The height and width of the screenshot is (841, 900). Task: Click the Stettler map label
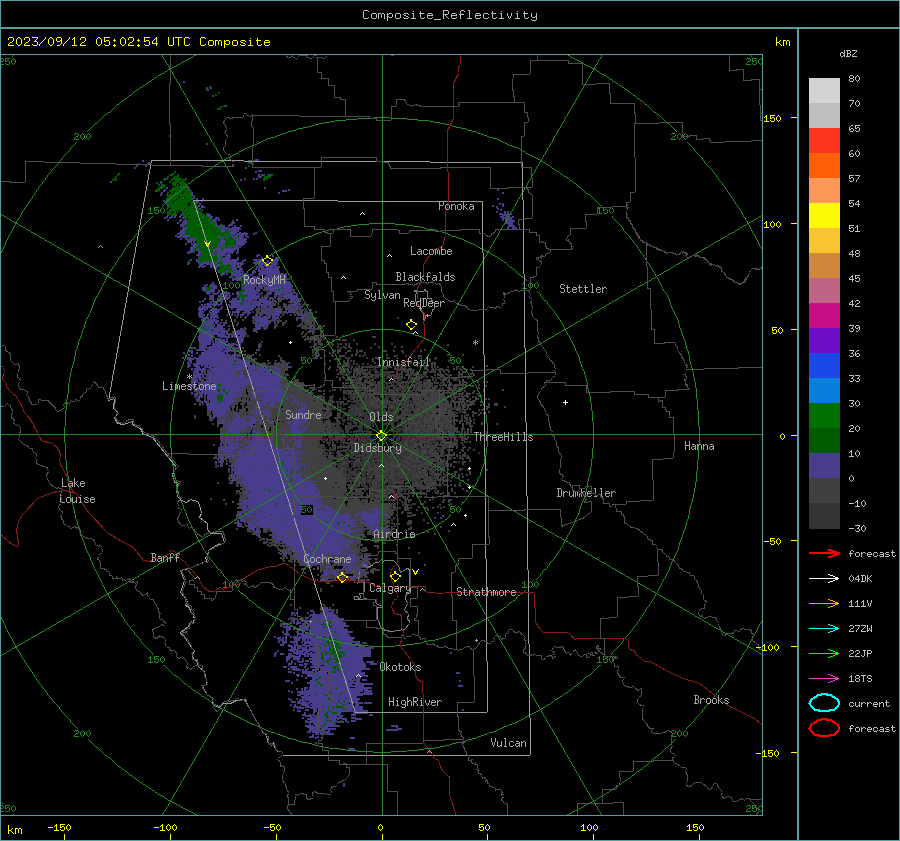(583, 289)
